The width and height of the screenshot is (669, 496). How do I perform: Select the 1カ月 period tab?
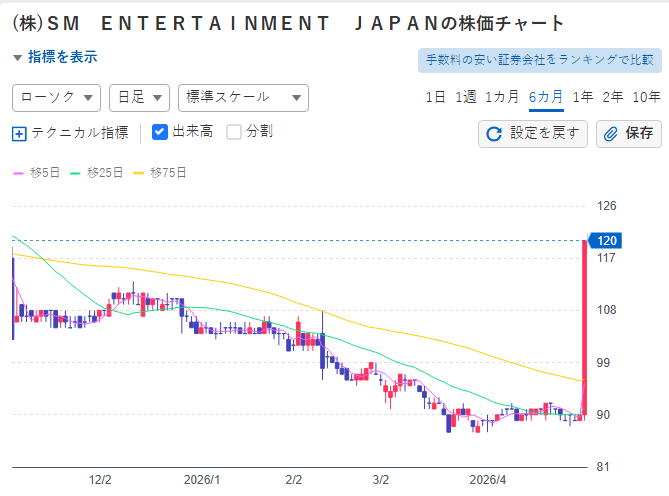click(502, 97)
